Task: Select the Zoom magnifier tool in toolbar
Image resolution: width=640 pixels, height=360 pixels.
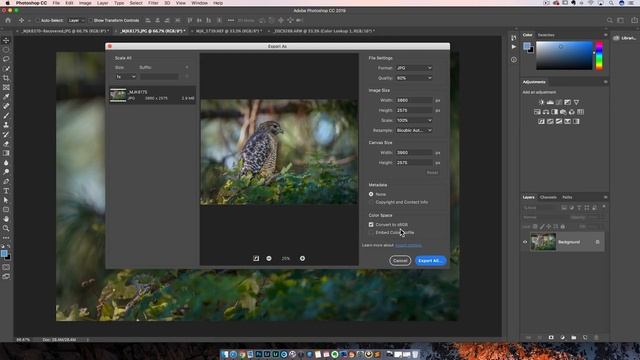Action: 6,228
